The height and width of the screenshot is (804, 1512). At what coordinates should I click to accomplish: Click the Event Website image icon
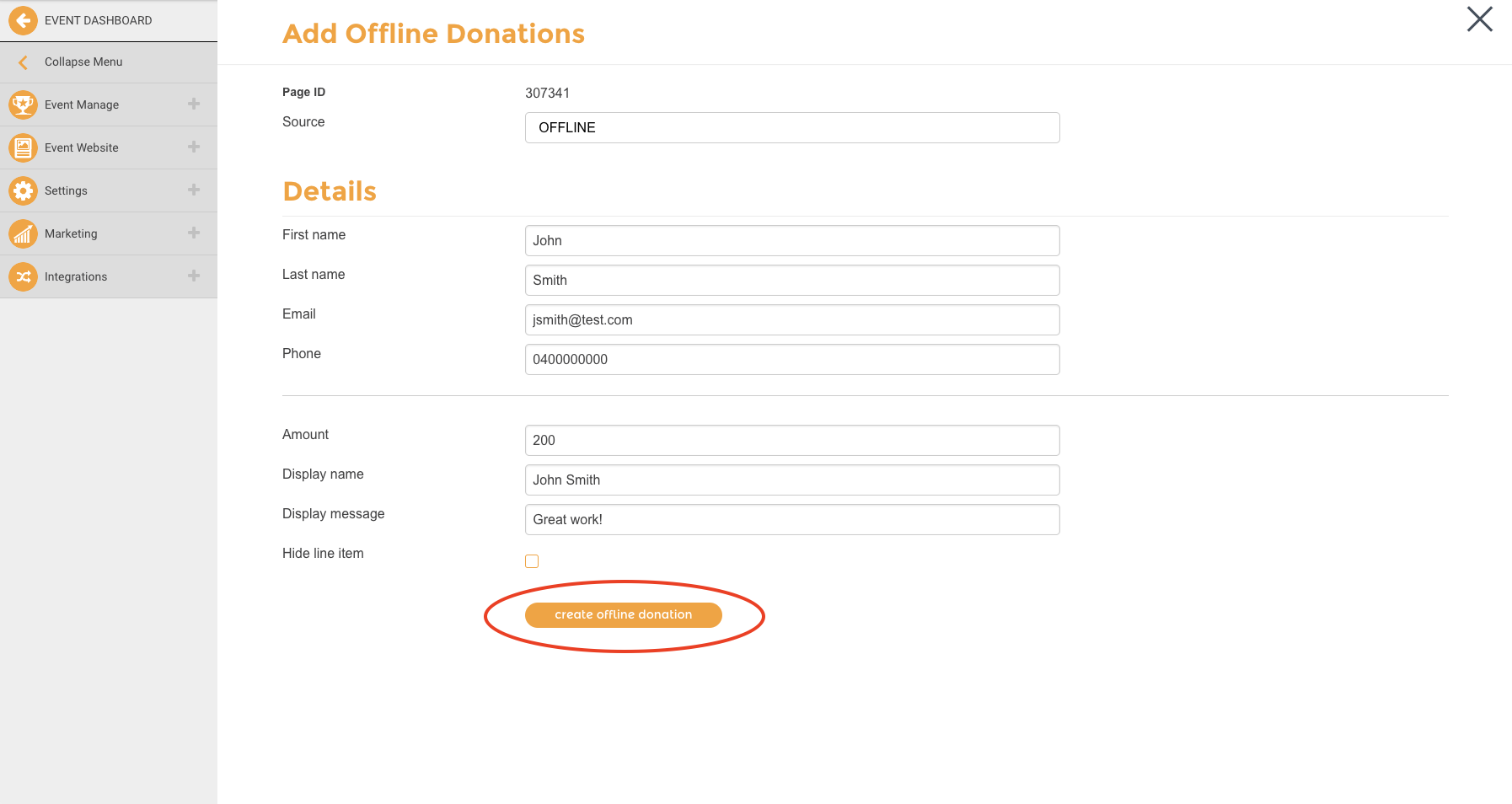pyautogui.click(x=23, y=147)
